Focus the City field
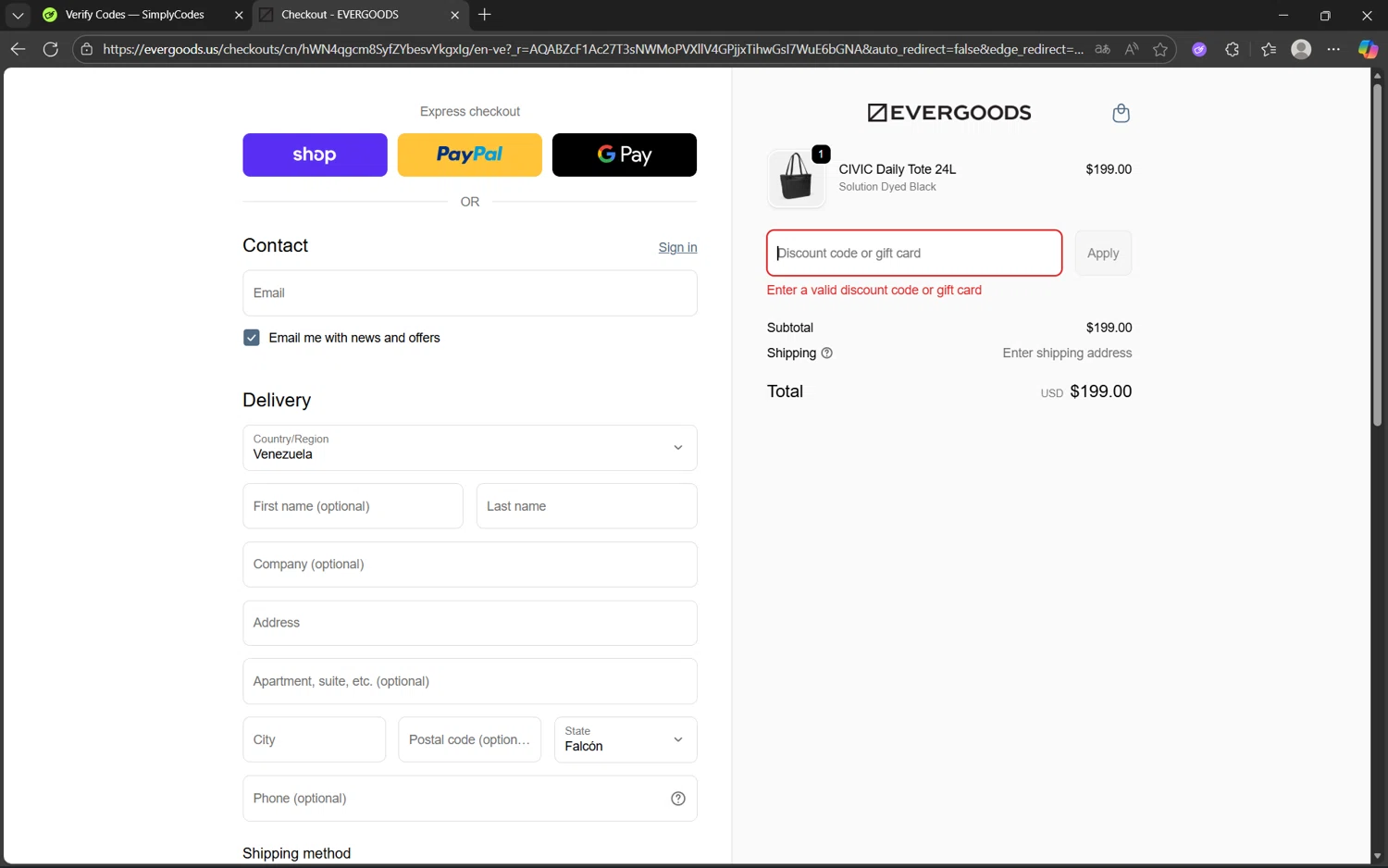1388x868 pixels. click(x=315, y=739)
